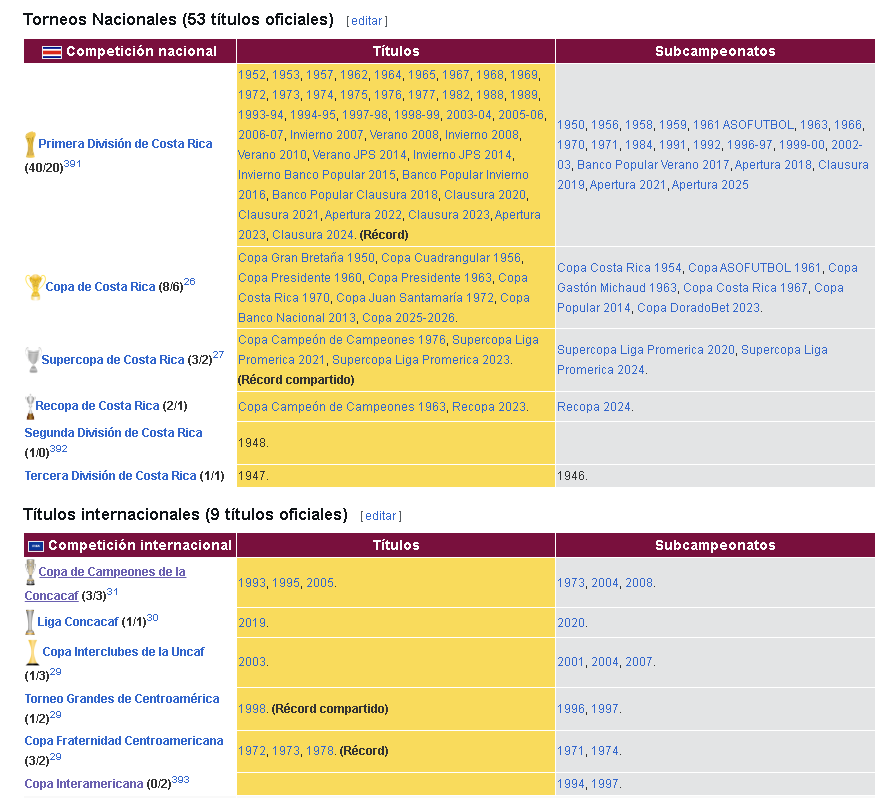Open the Clausura 2024 title link
Viewport: 880px width, 804px height.
[x=313, y=235]
